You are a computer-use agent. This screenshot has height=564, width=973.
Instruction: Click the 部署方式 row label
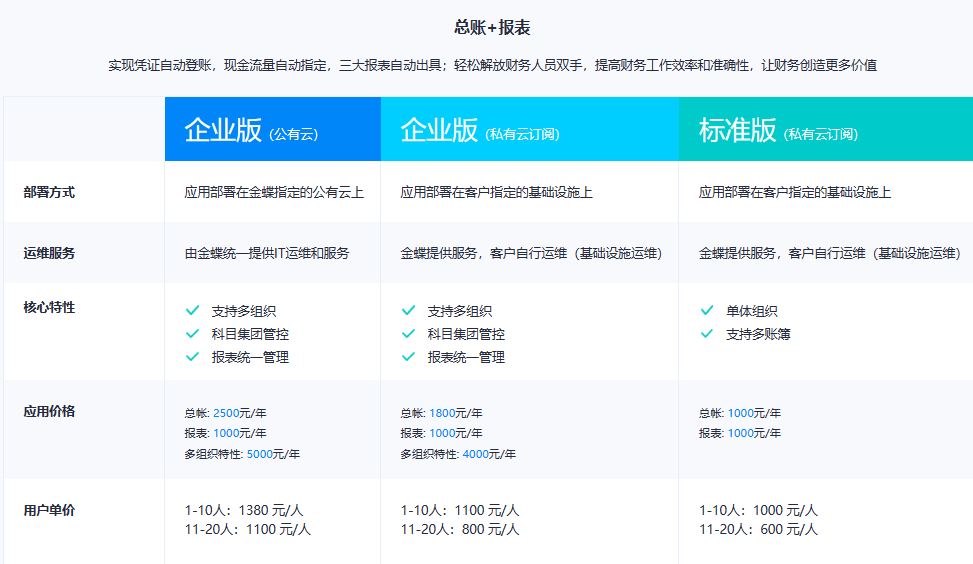(49, 192)
